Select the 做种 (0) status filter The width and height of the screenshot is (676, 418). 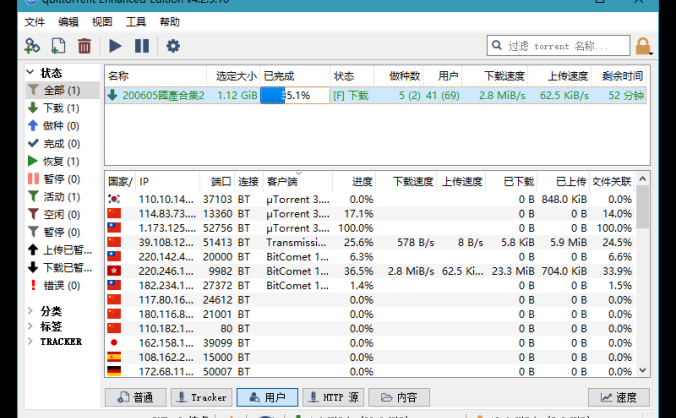[x=62, y=125]
